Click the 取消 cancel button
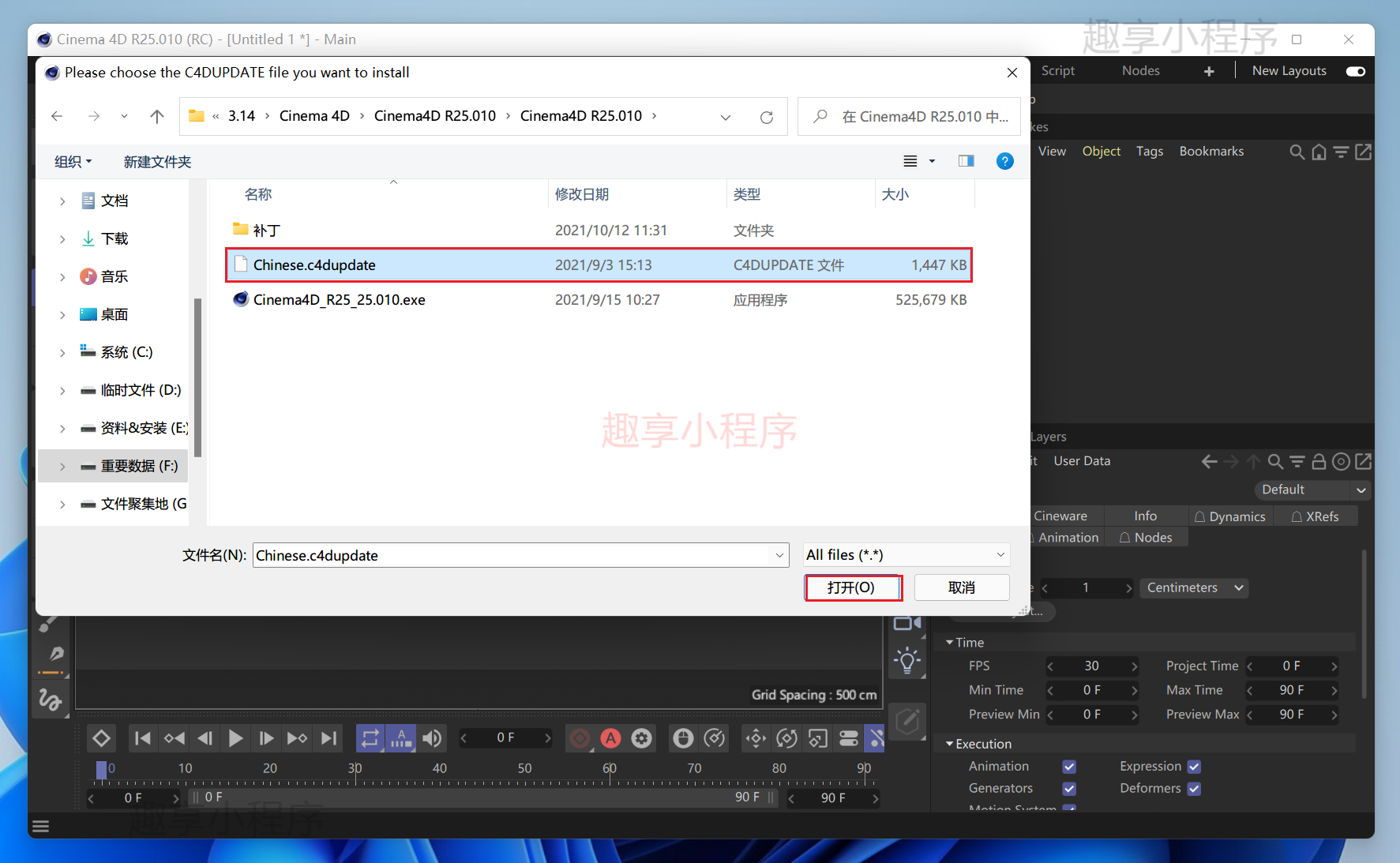This screenshot has height=863, width=1400. 962,587
